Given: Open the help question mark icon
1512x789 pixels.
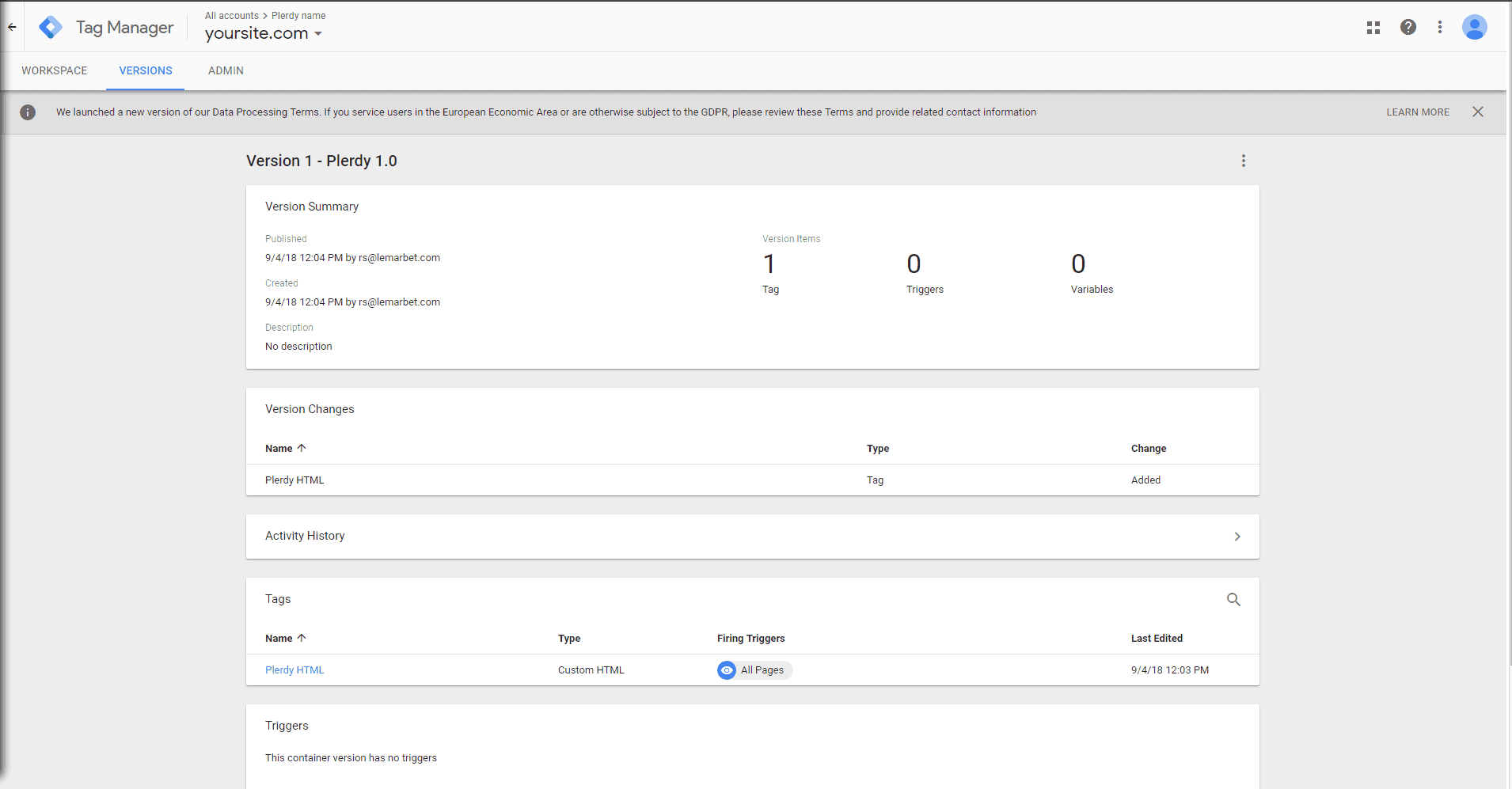Looking at the screenshot, I should tap(1408, 27).
